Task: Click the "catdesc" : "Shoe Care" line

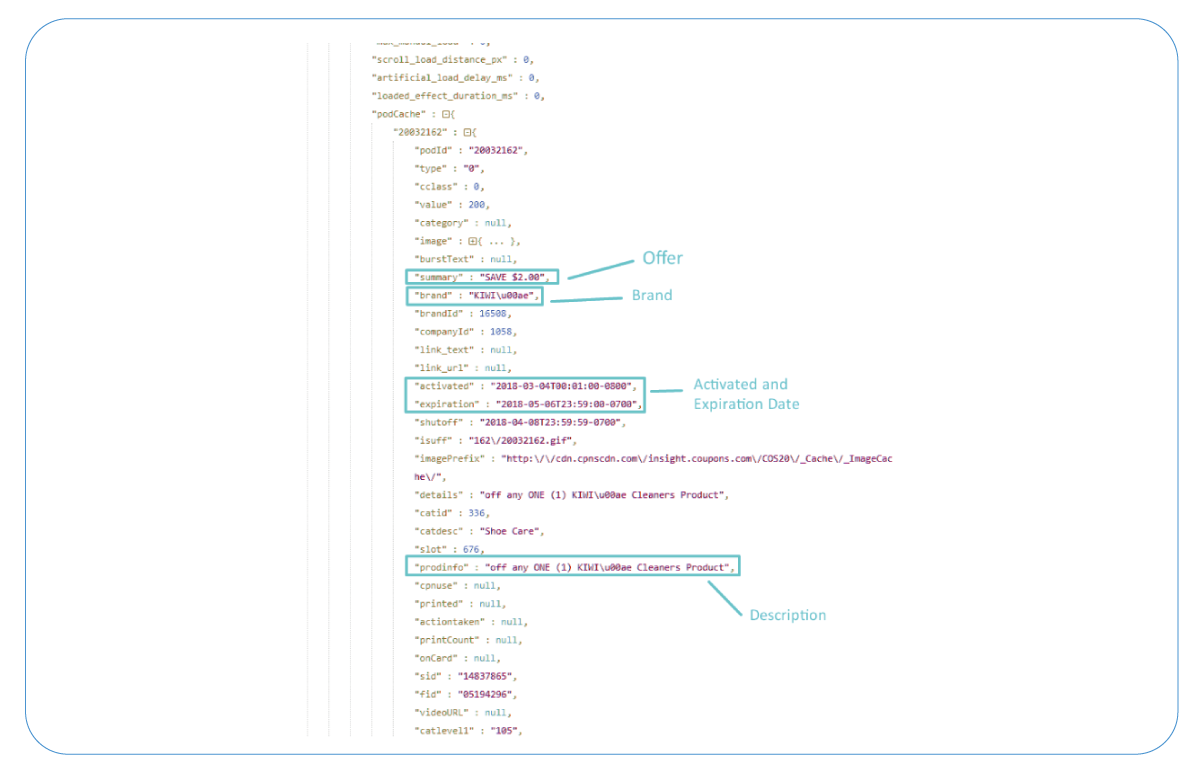Action: 477,531
